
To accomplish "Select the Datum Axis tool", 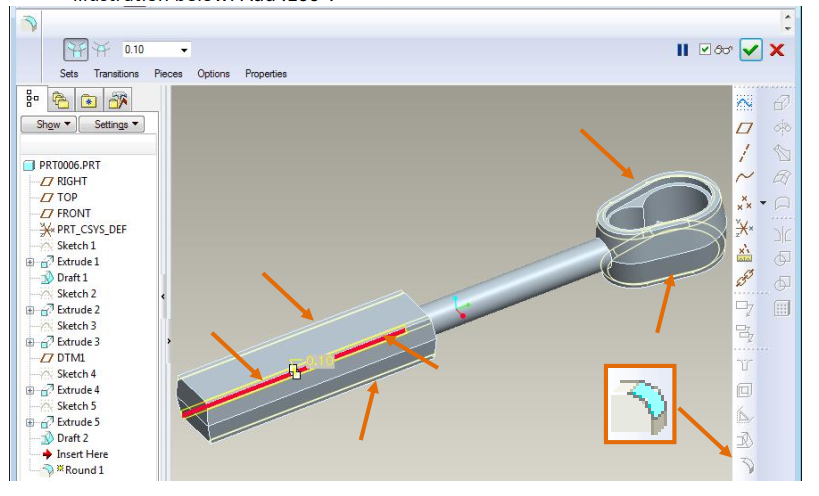I will 744,153.
